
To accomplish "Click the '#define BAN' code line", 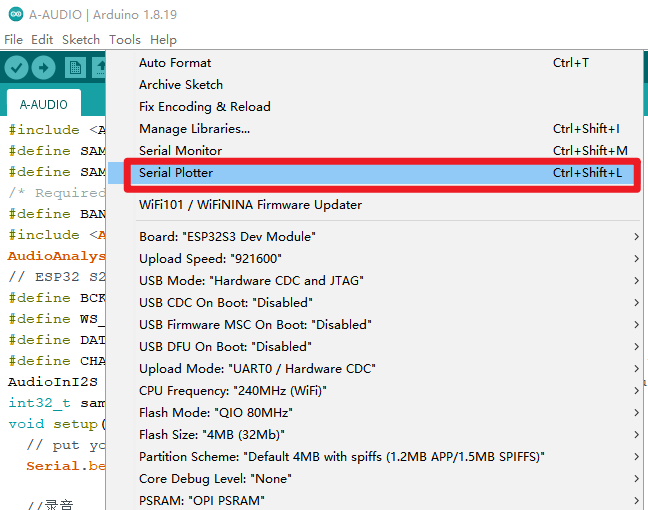I will 57,214.
